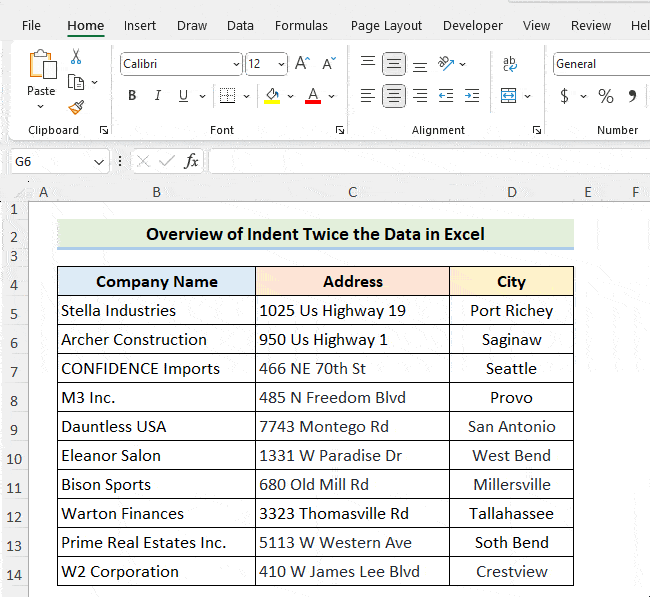Viewport: 650px width, 597px height.
Task: Switch to the View tab
Action: [x=536, y=26]
